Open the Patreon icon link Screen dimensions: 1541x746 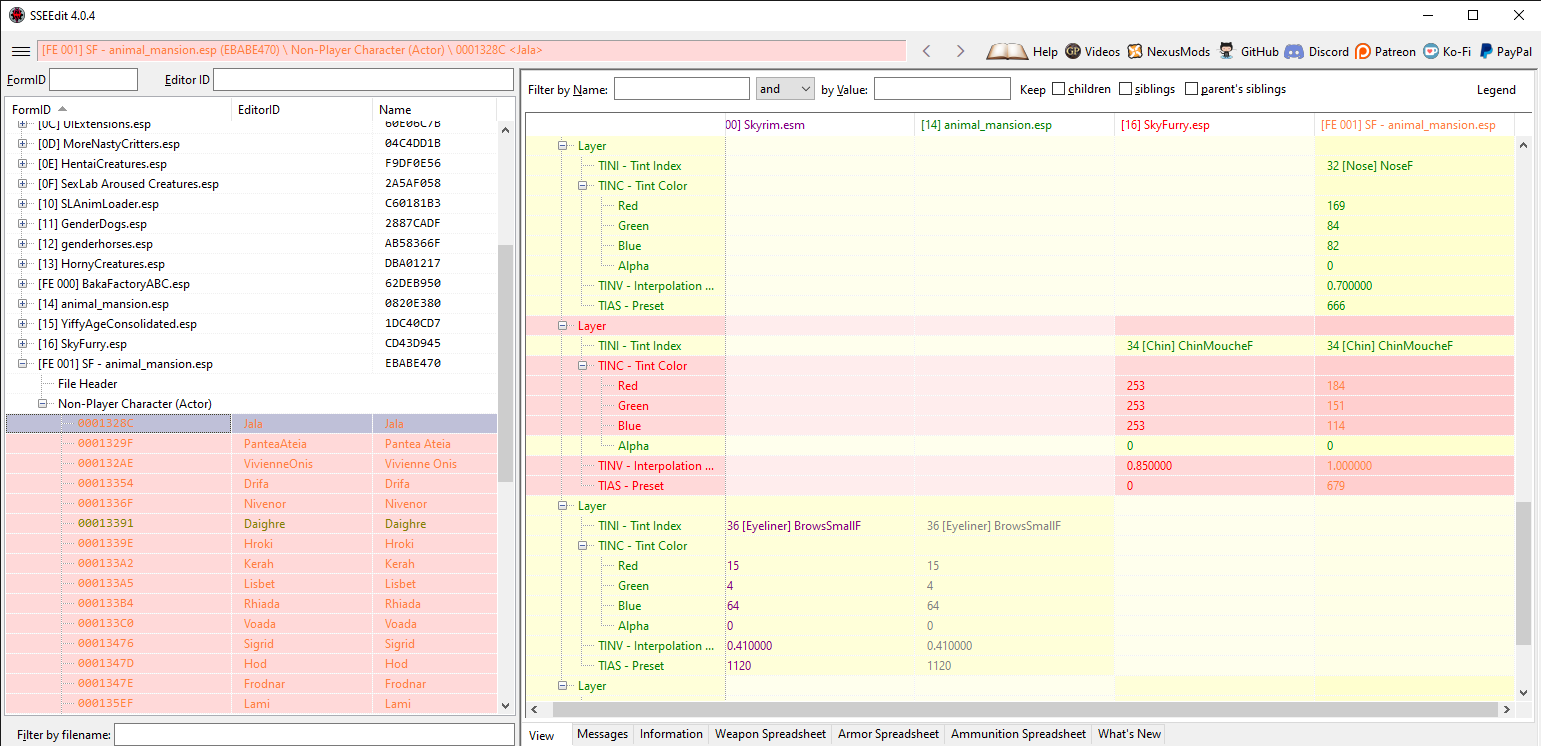[1363, 51]
